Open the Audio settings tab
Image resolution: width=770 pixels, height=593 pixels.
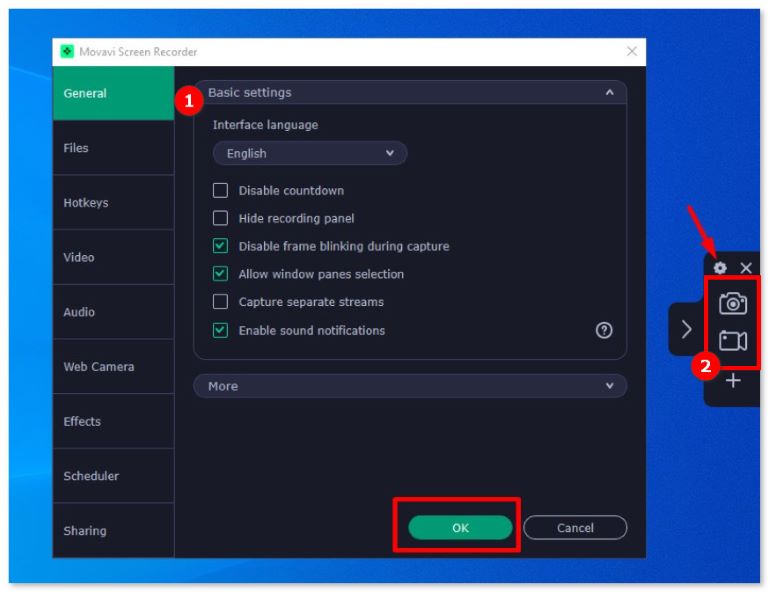coord(113,312)
